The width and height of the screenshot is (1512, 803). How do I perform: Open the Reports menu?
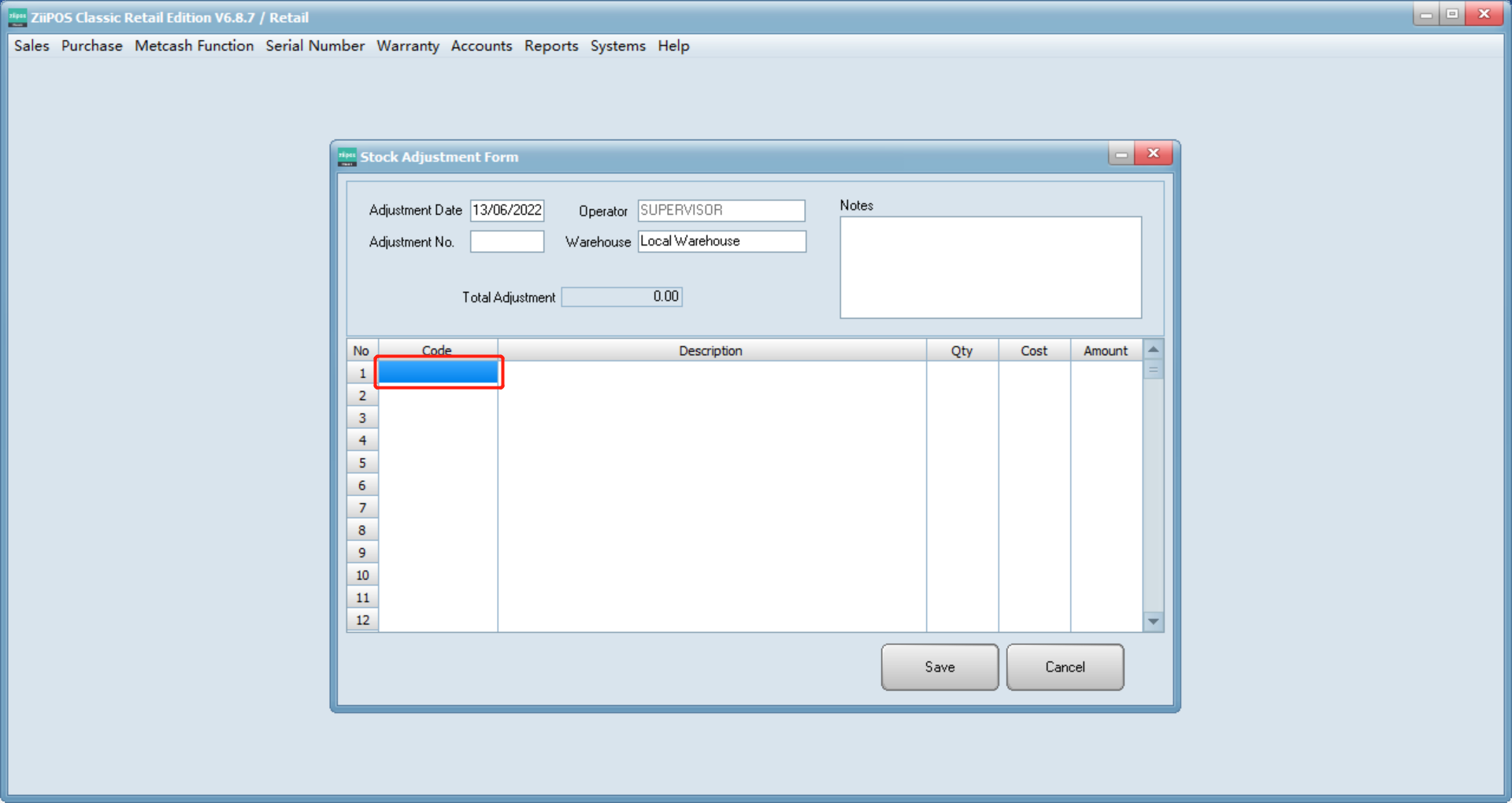pos(551,46)
